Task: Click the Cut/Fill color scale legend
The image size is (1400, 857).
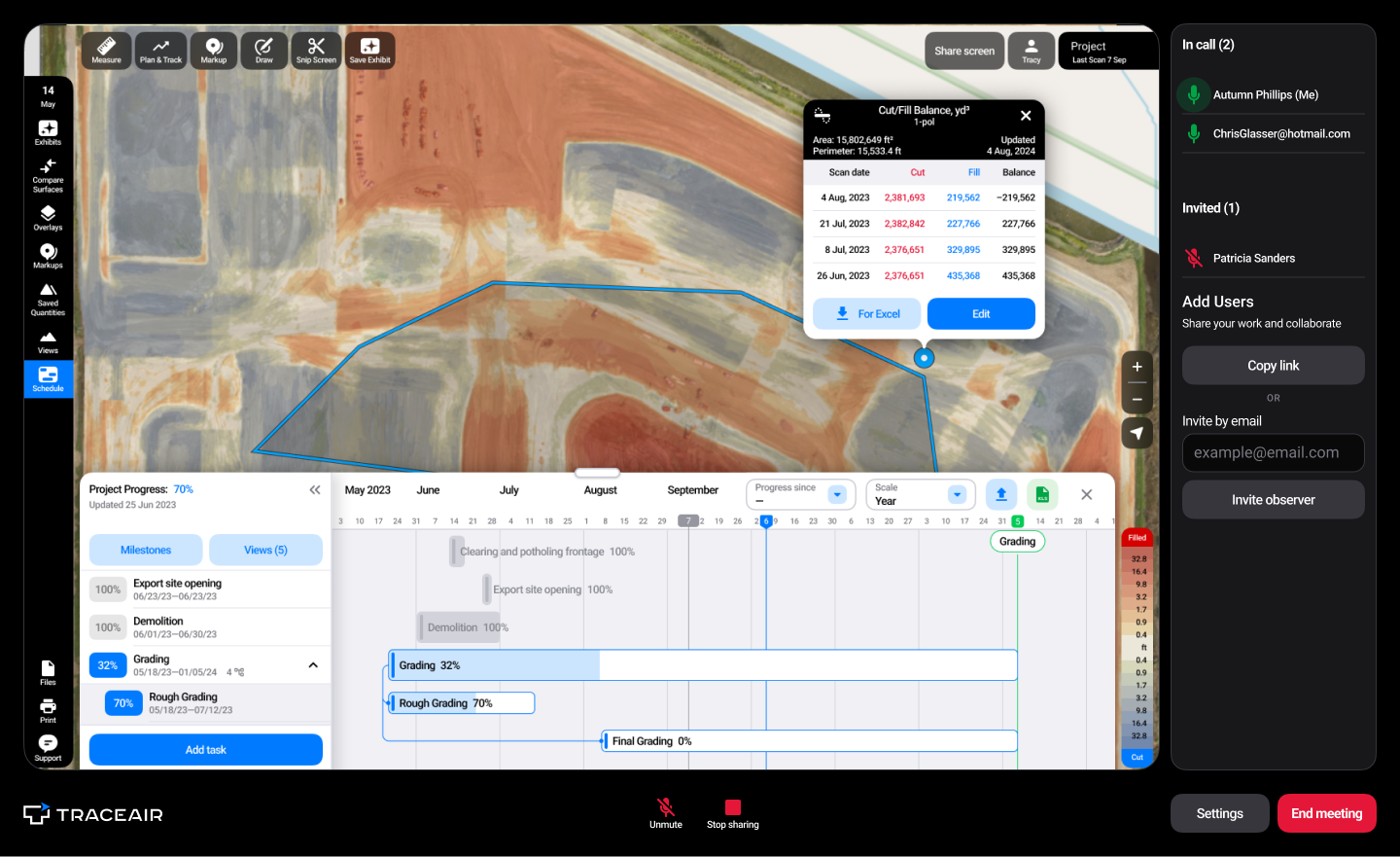Action: coord(1137,647)
